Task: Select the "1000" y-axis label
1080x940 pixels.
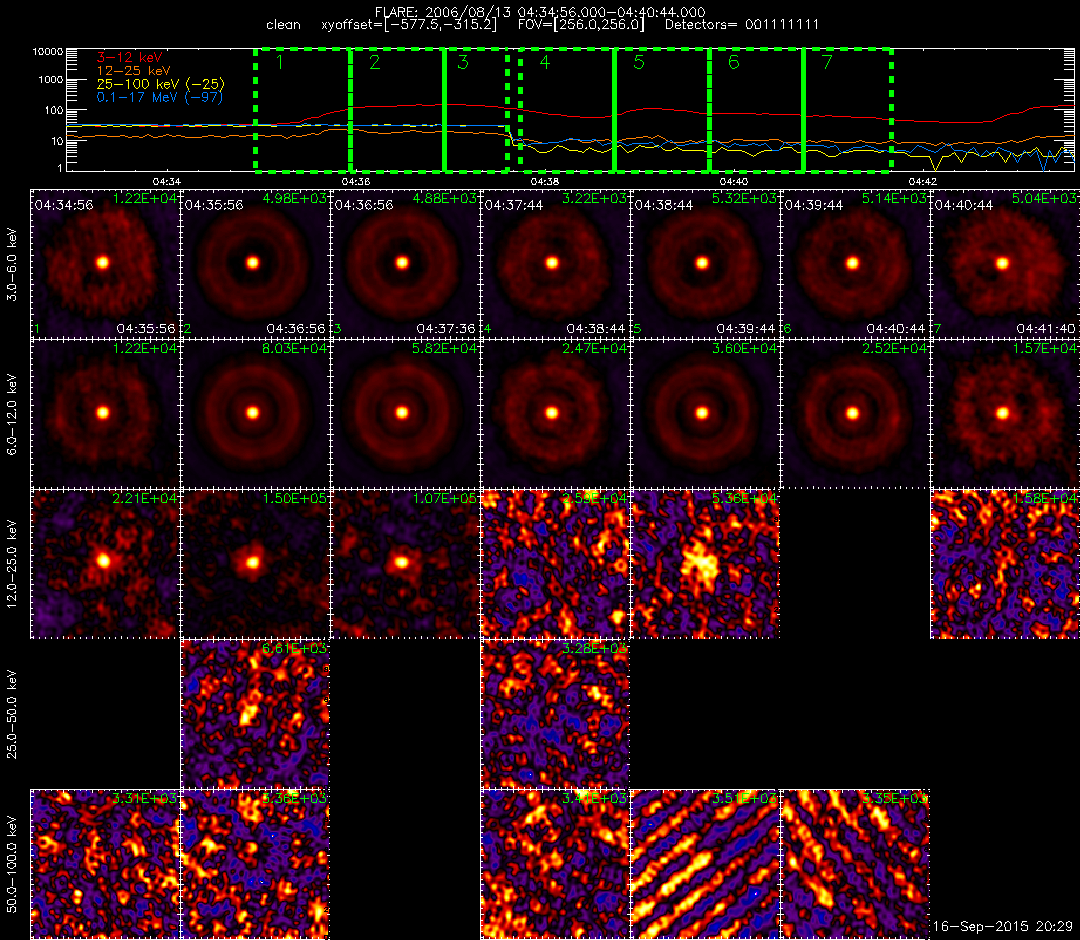Action: [52, 80]
